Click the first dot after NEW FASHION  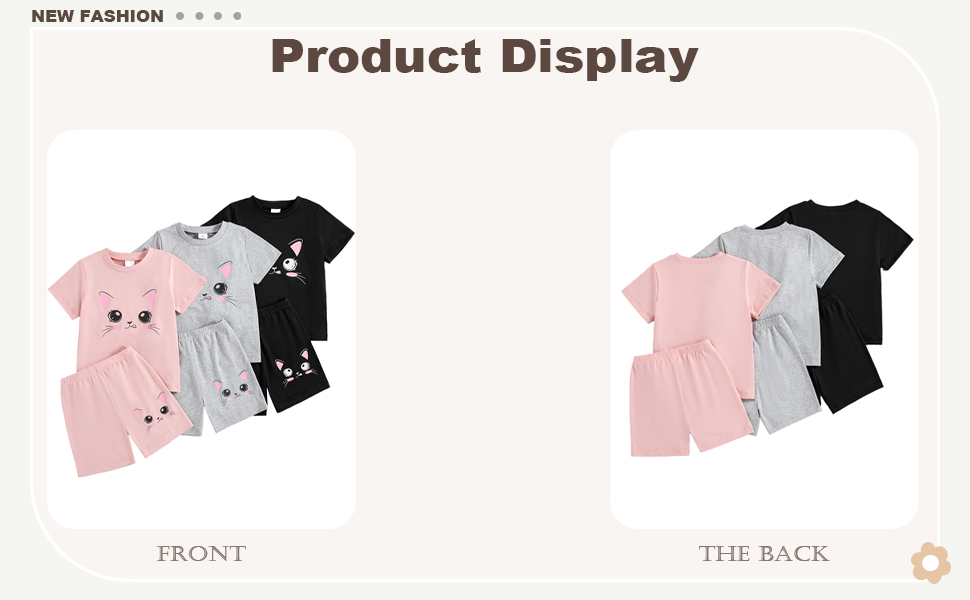point(180,16)
